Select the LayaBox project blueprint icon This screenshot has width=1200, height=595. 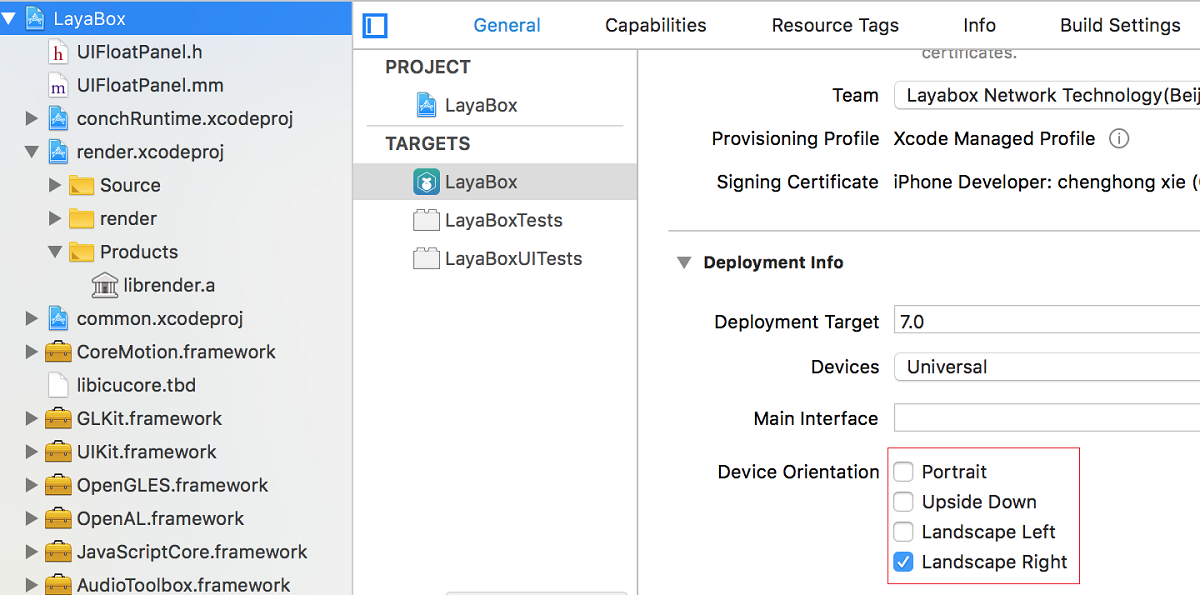[x=427, y=105]
